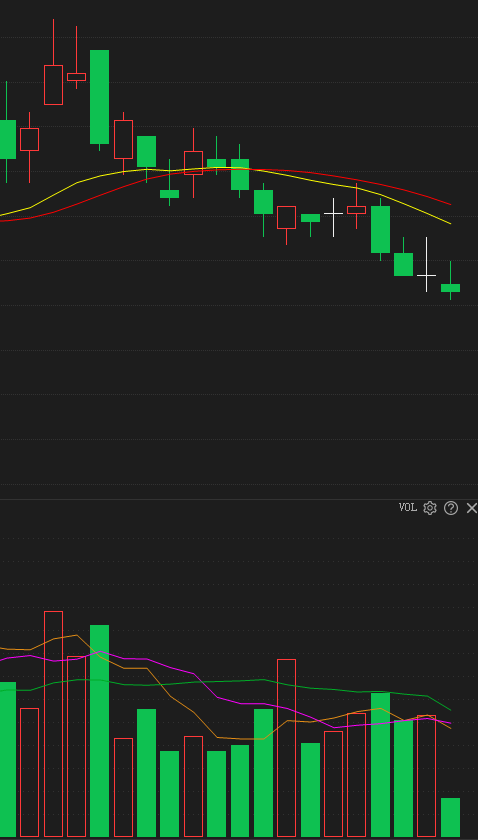
Task: Select the last small green volume bar
Action: click(450, 818)
